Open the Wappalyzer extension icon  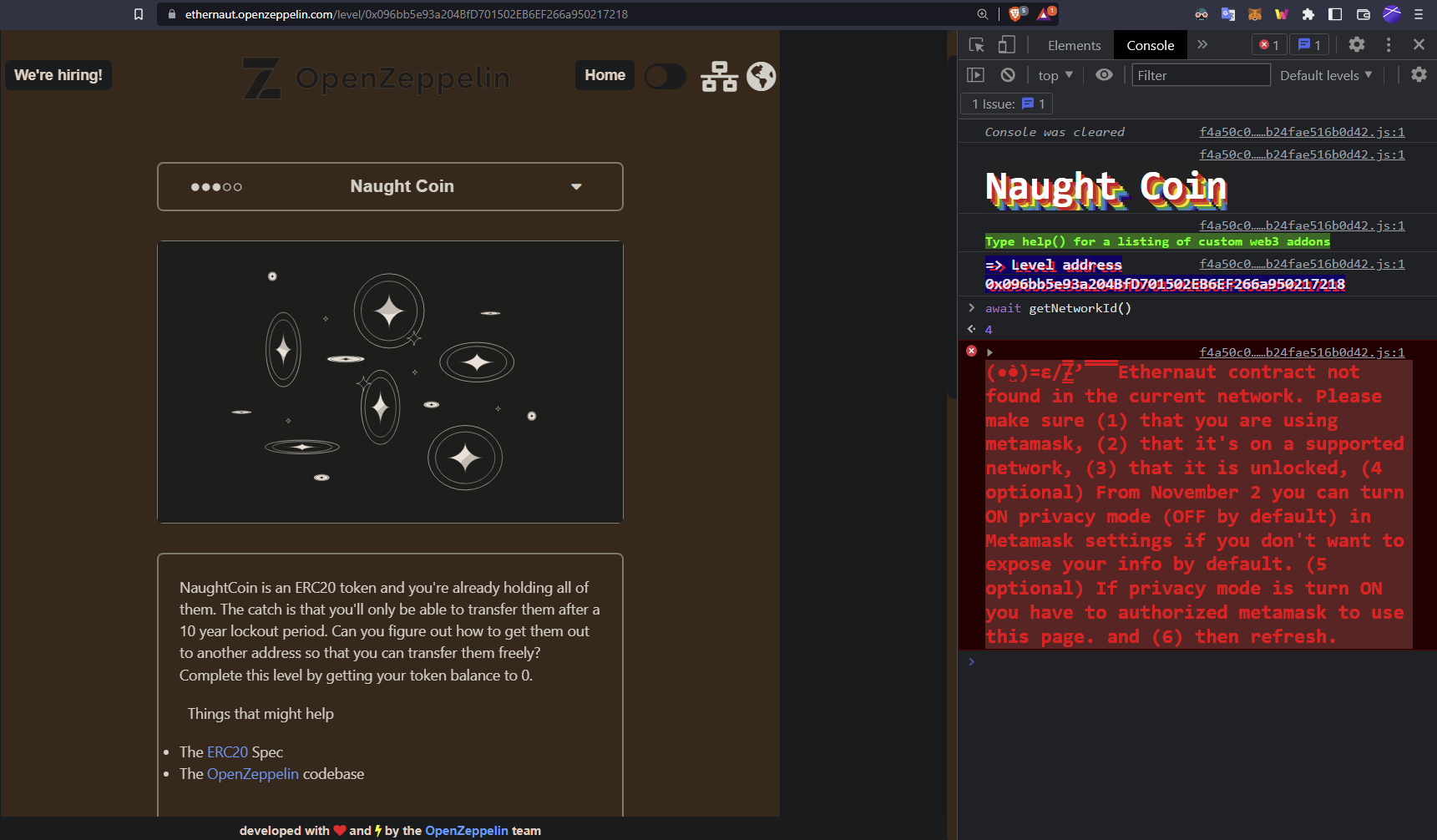(x=1279, y=14)
